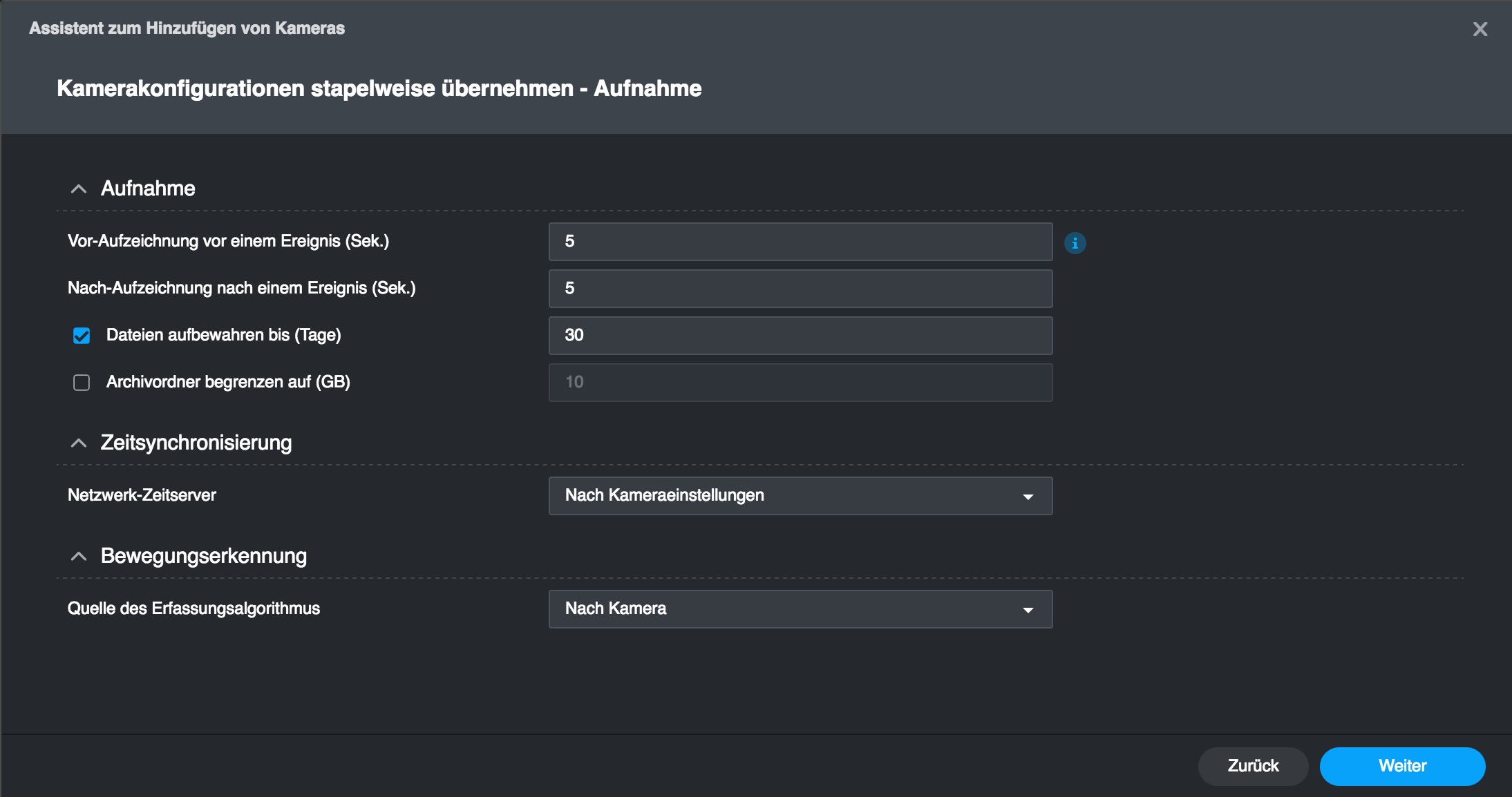This screenshot has height=797, width=1512.
Task: Click the Aufnahme section heading
Action: 148,189
